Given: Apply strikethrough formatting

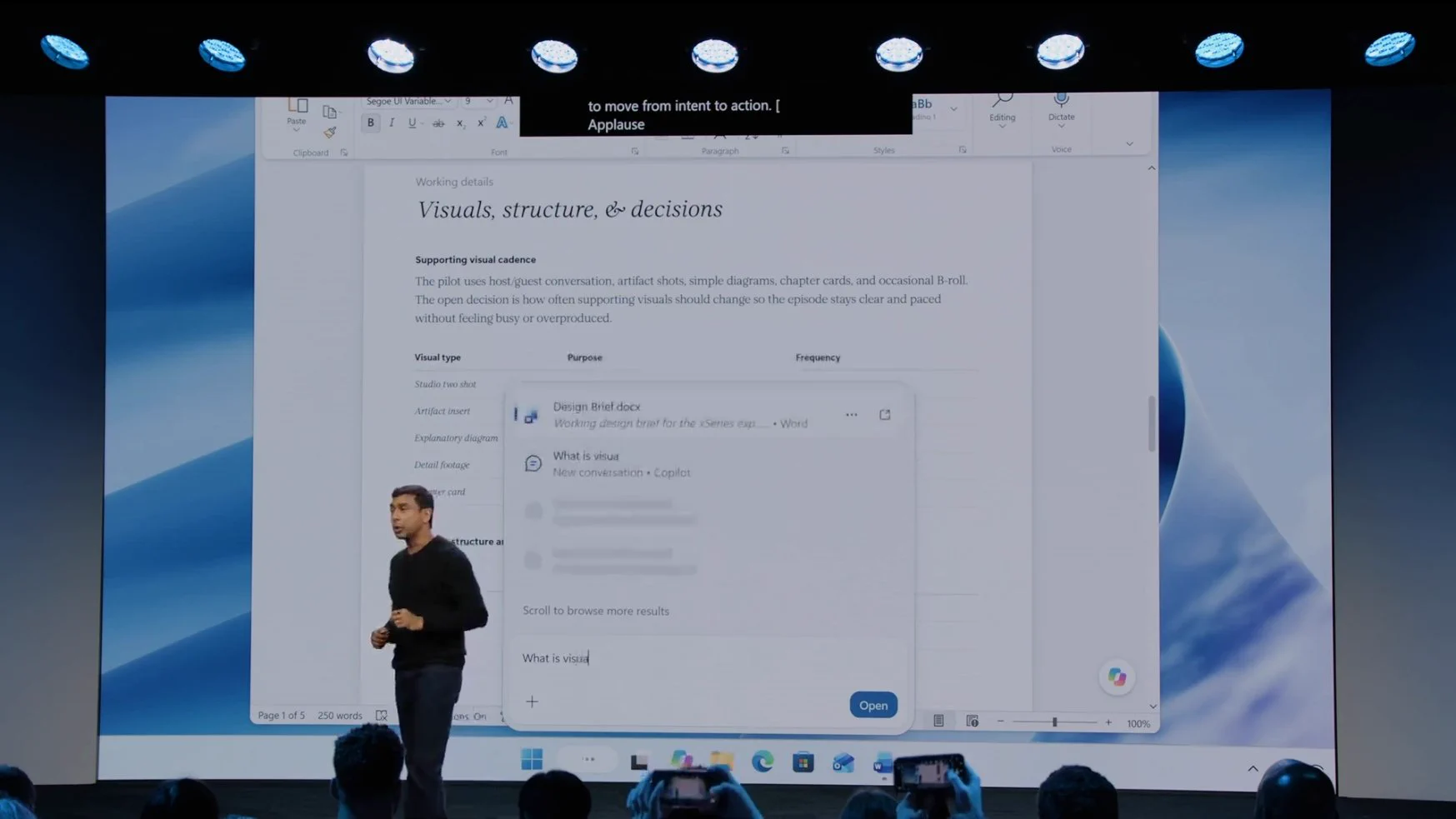Looking at the screenshot, I should pos(438,123).
